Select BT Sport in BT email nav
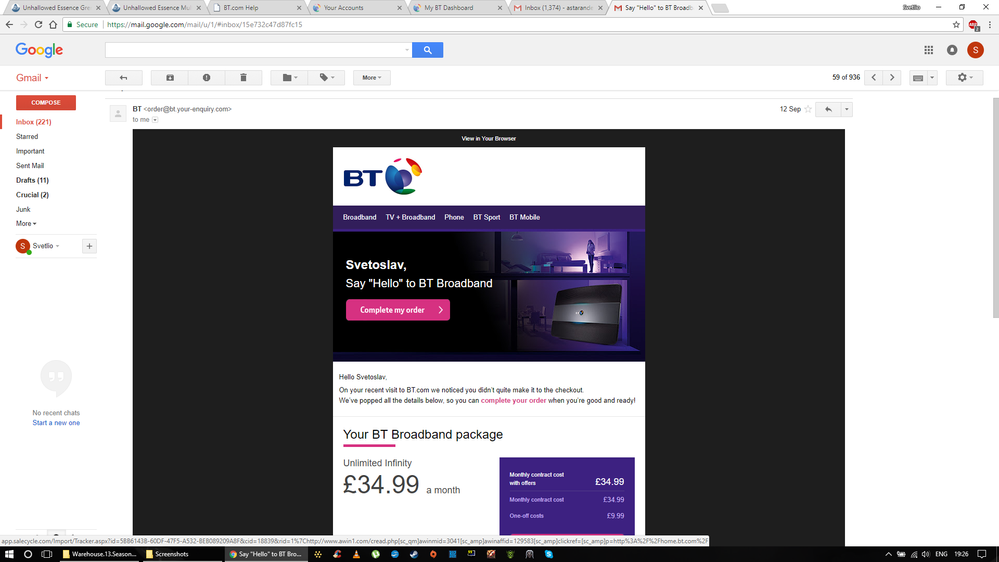Viewport: 999px width, 562px height. point(487,217)
